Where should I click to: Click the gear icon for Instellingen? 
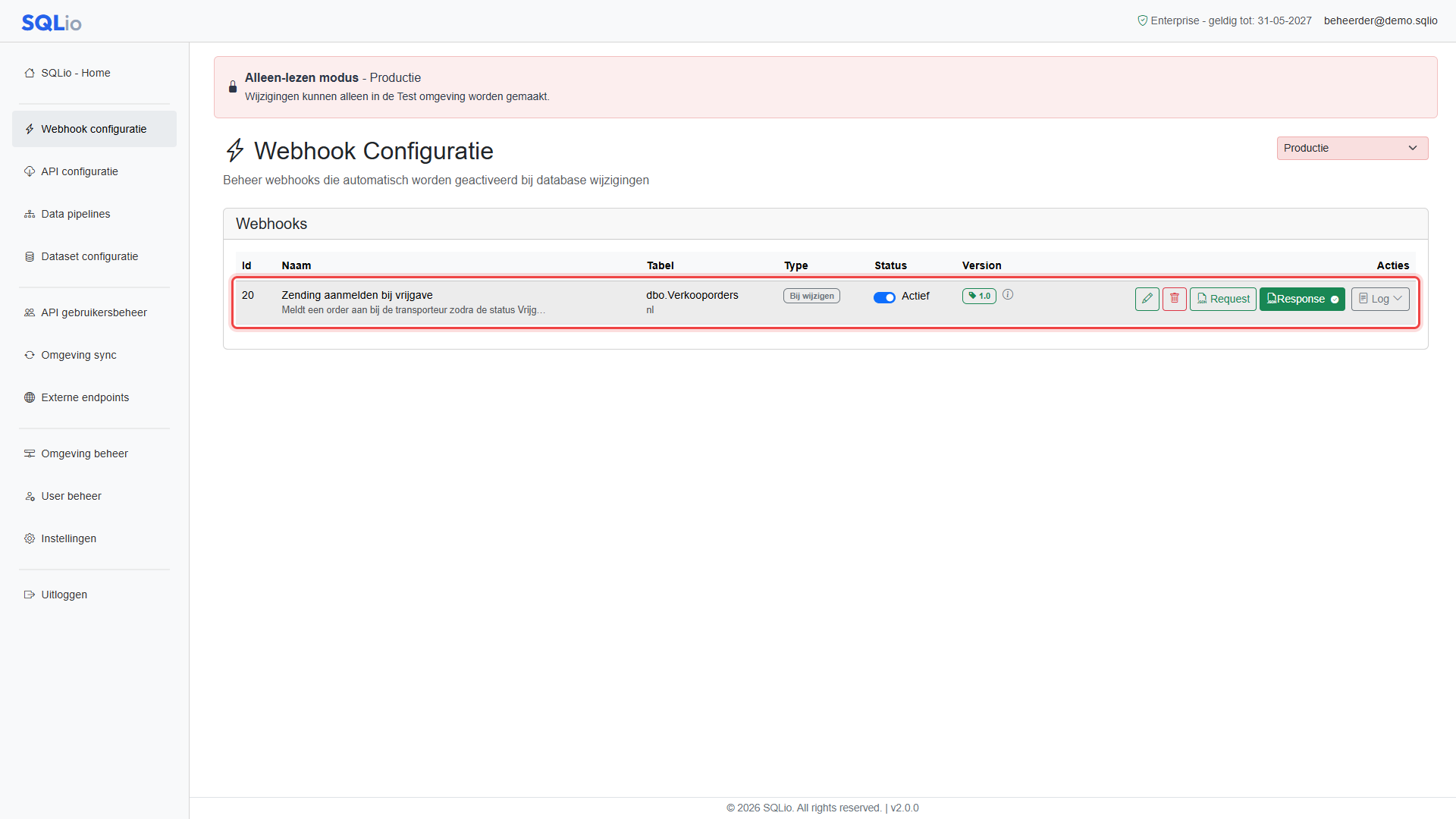tap(30, 539)
